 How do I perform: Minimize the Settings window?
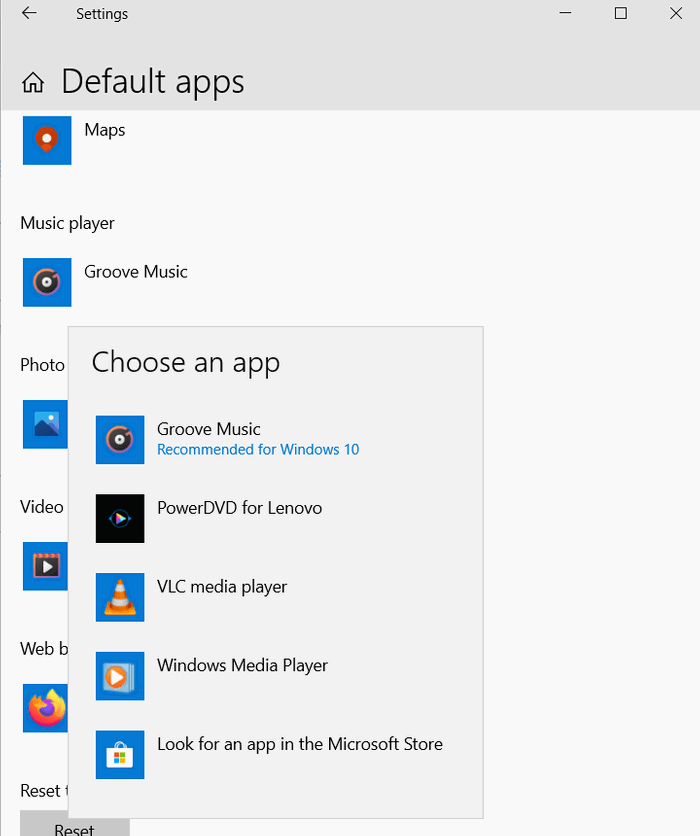tap(565, 13)
